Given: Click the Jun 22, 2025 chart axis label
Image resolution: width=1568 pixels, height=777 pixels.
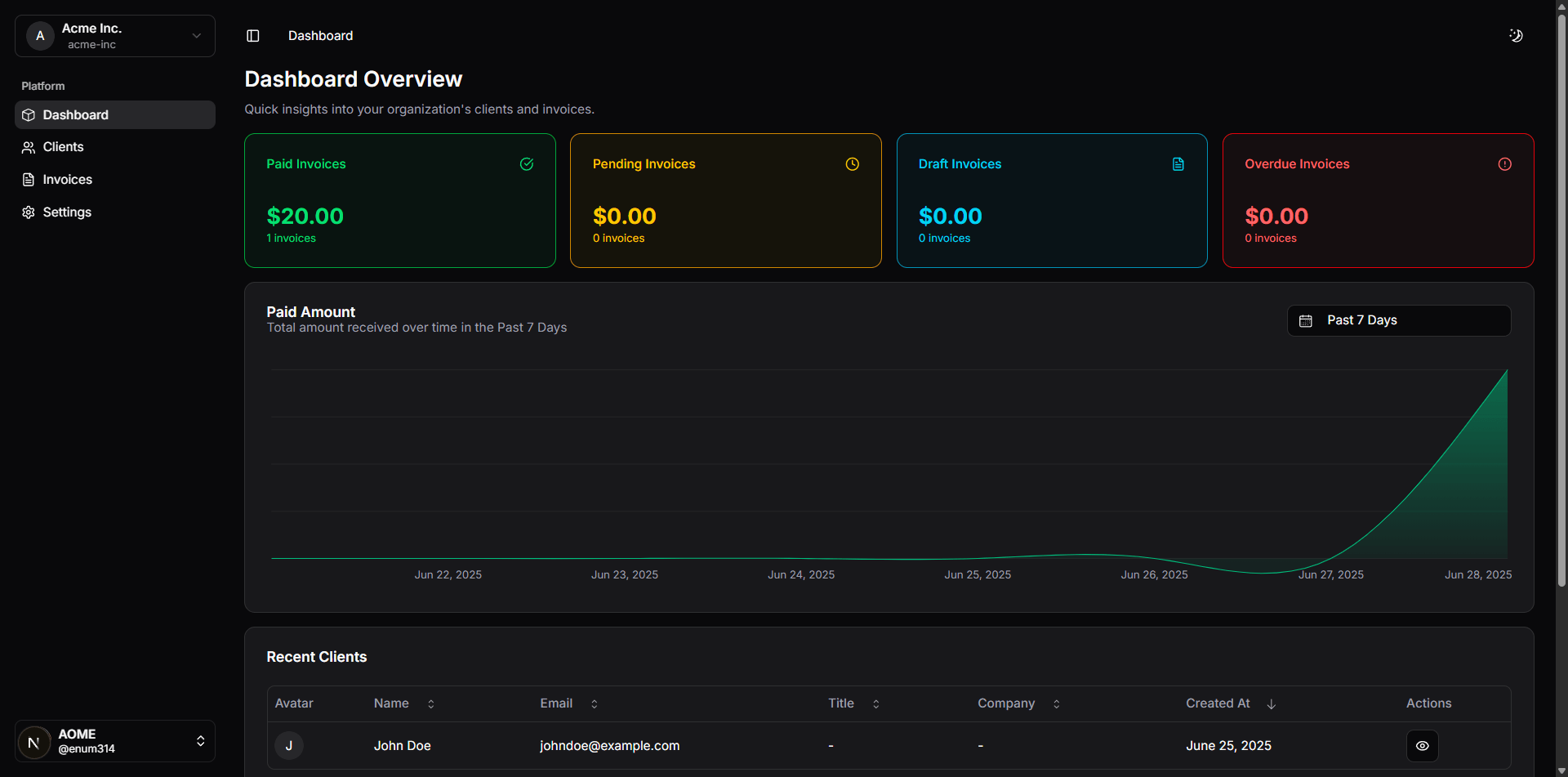Looking at the screenshot, I should click(448, 575).
